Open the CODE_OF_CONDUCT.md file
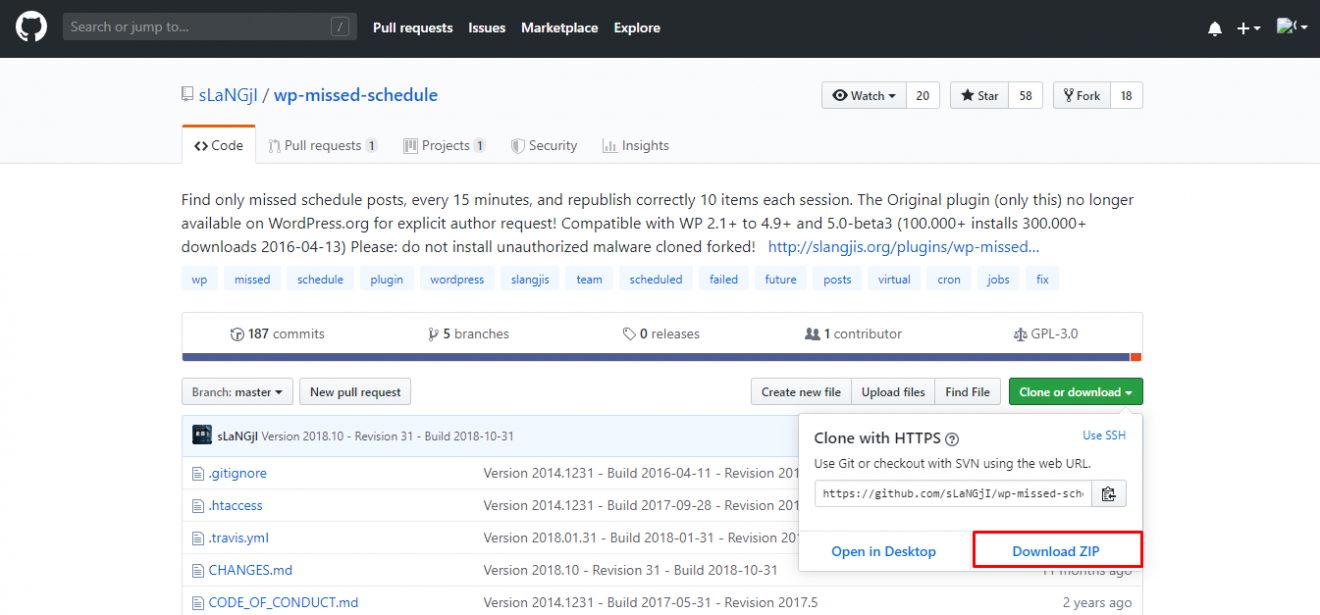Screen dimensions: 1320x615 (x=283, y=602)
